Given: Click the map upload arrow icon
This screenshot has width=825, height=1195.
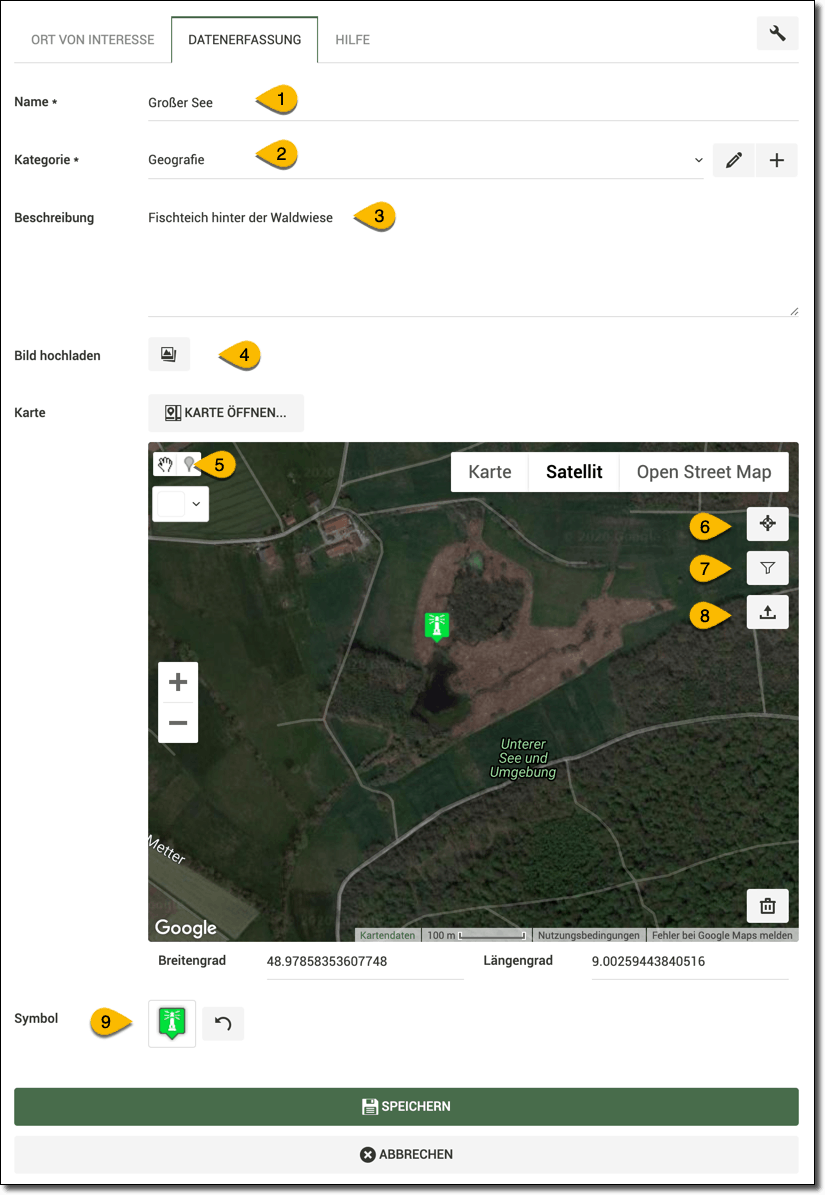Looking at the screenshot, I should [x=767, y=612].
